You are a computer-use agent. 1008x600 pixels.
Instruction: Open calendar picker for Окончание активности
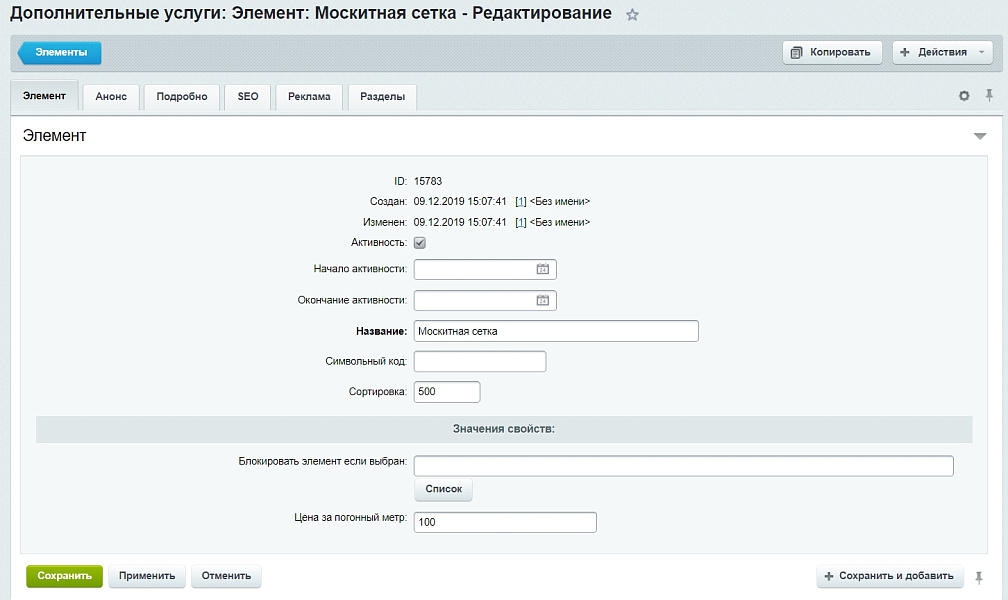tap(541, 299)
